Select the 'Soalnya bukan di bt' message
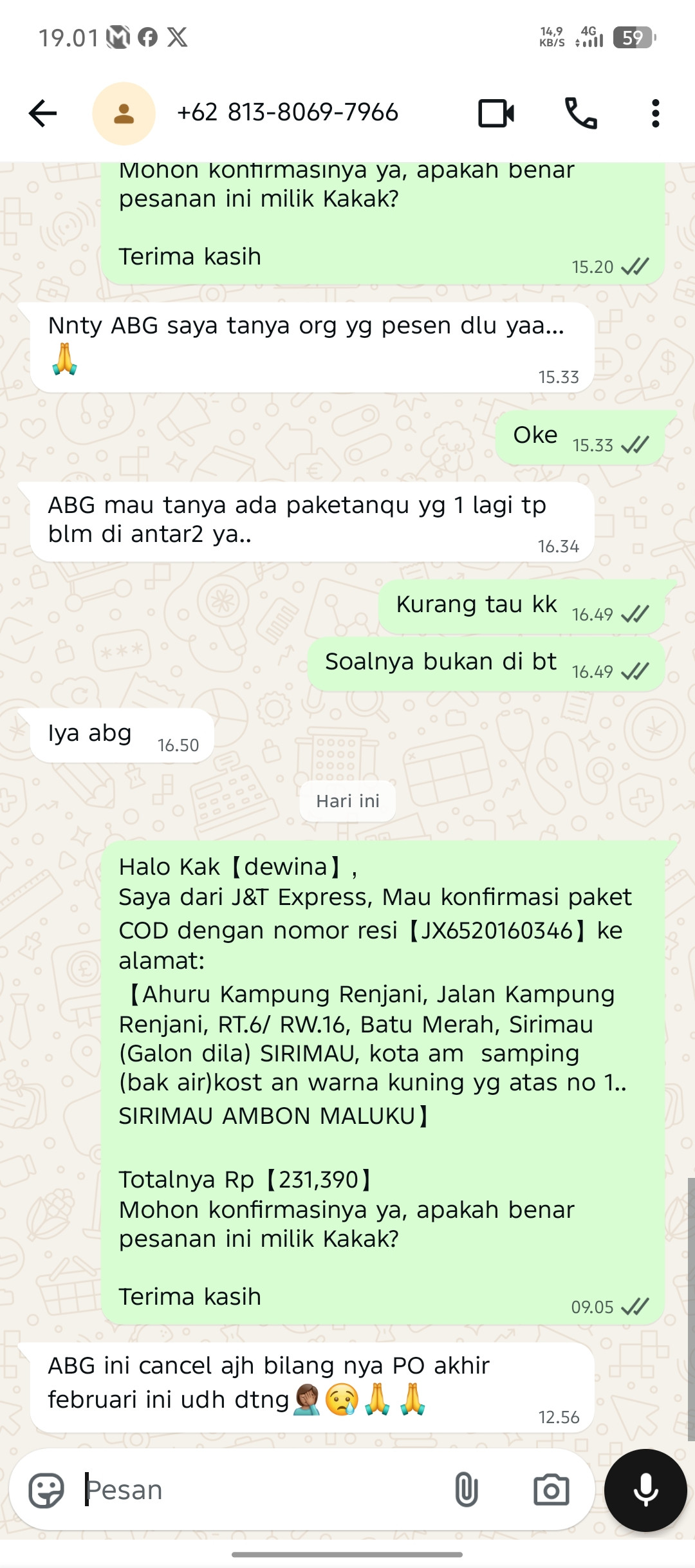Viewport: 695px width, 1568px height. click(x=486, y=664)
